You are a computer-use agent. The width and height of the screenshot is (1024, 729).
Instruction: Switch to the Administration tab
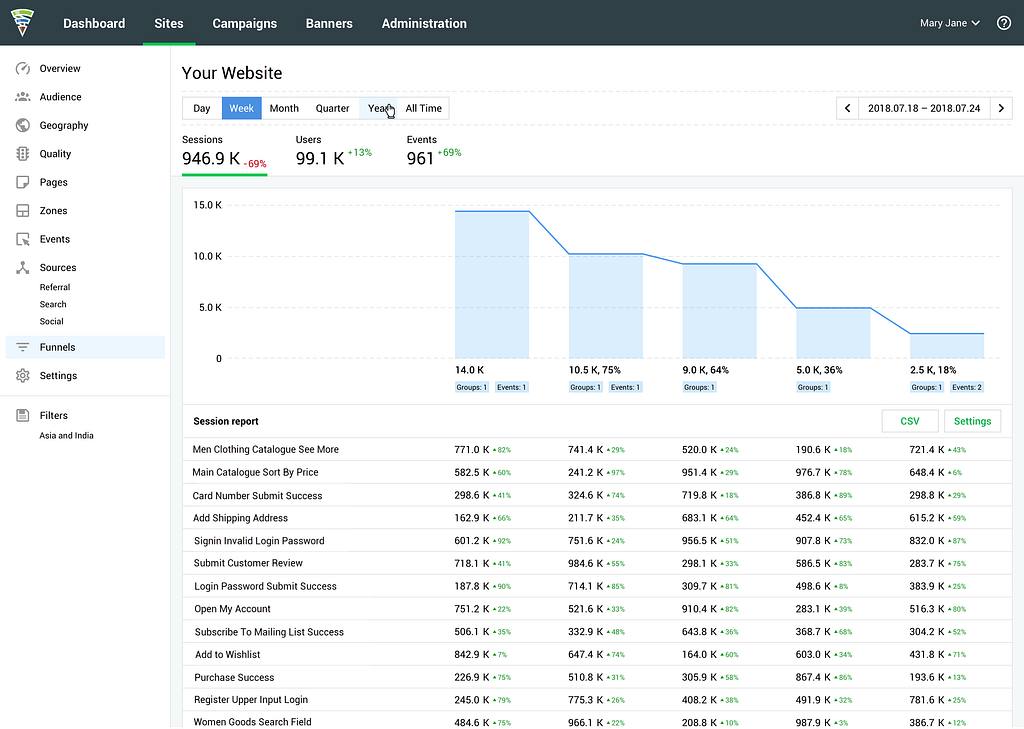point(424,23)
